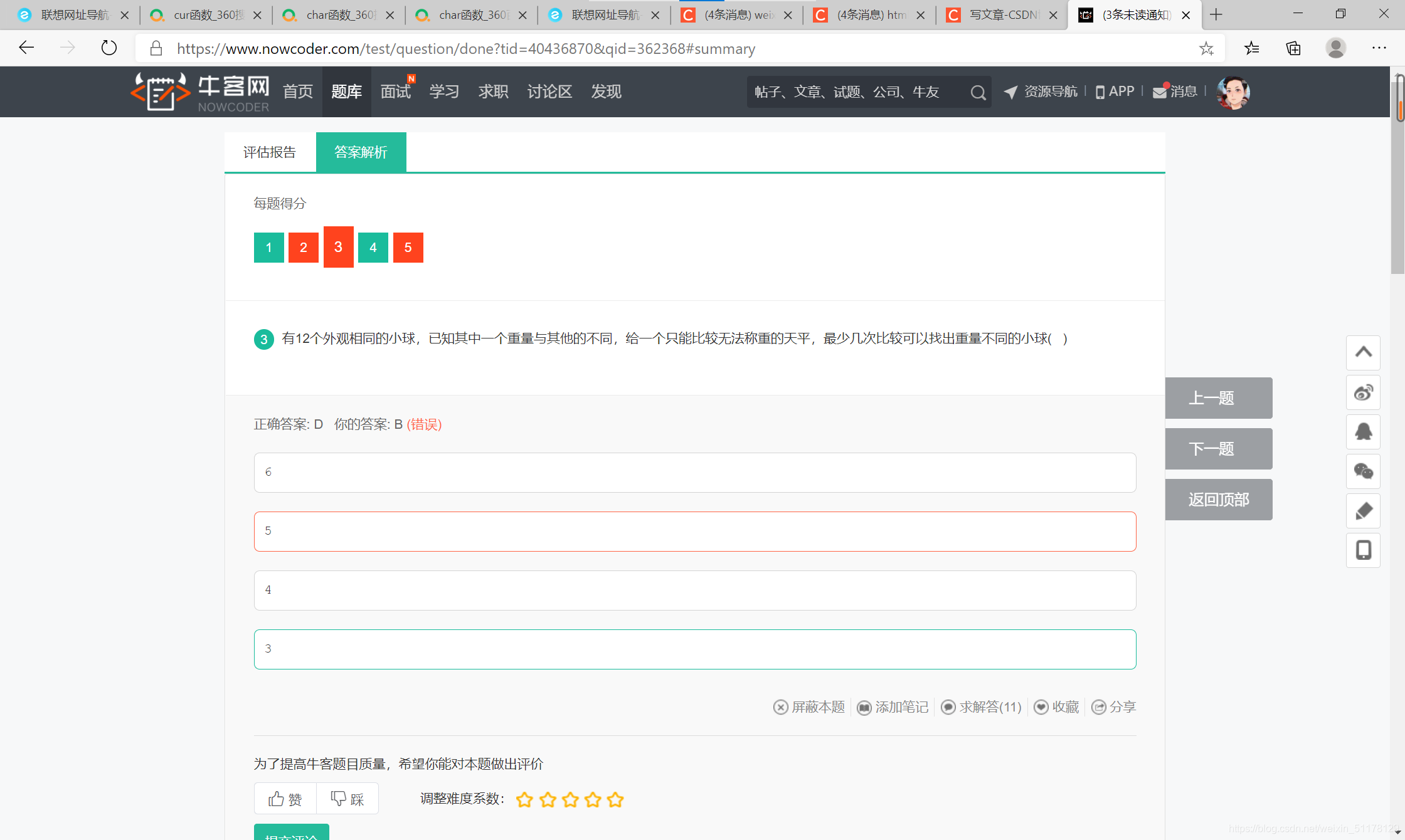Set difficulty to one star
This screenshot has height=840, width=1405.
[x=524, y=799]
